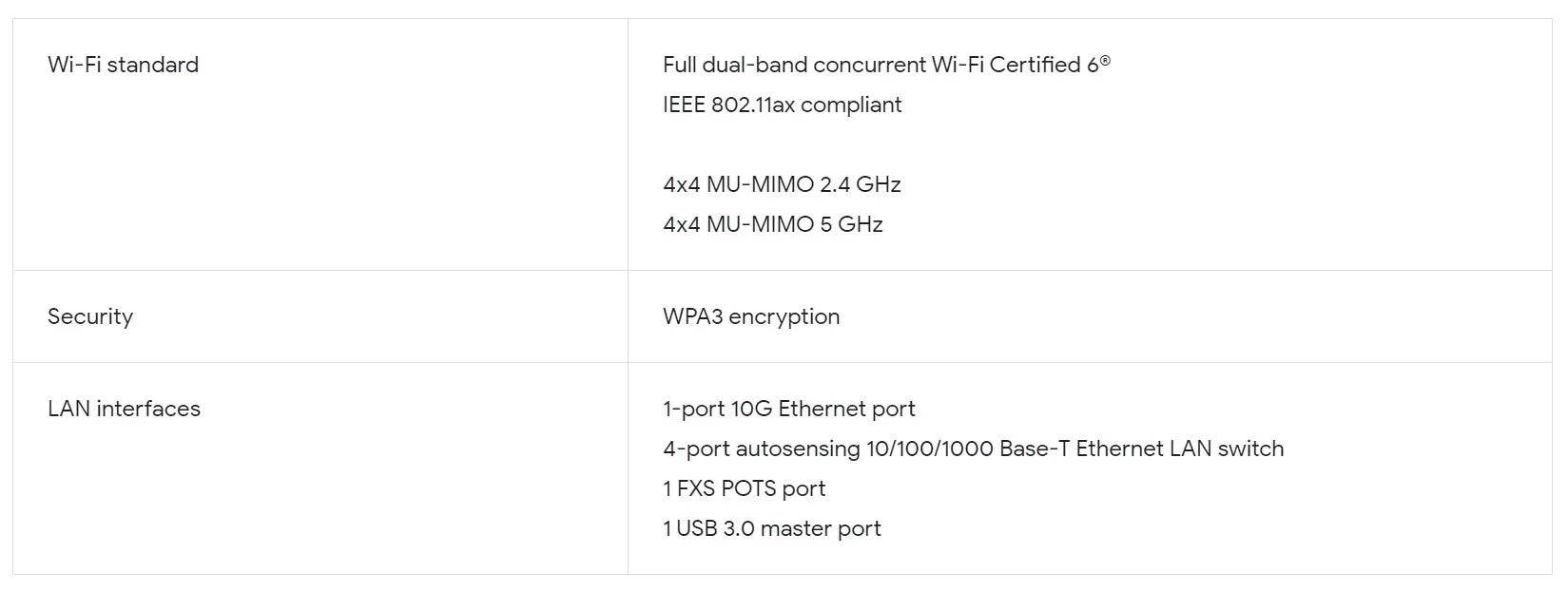Click the Wi-Fi Certified 6 text line
The height and width of the screenshot is (592, 1568).
click(x=884, y=65)
